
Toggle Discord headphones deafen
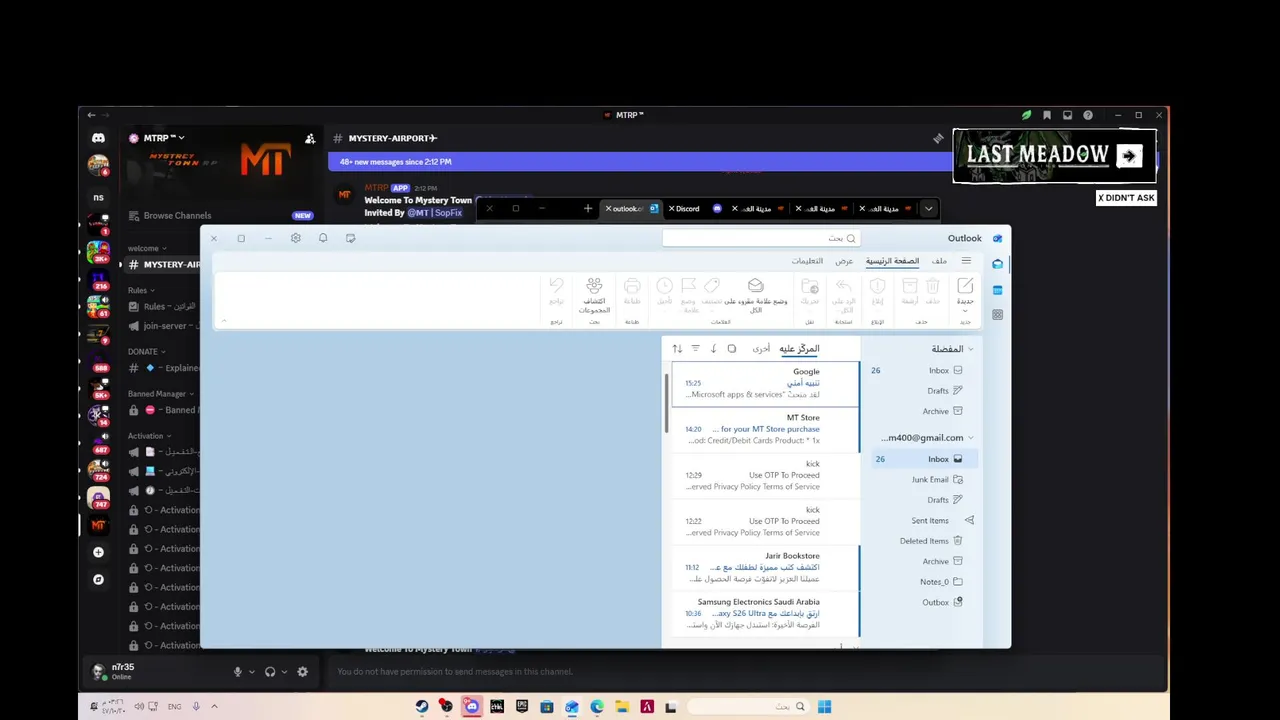click(270, 672)
